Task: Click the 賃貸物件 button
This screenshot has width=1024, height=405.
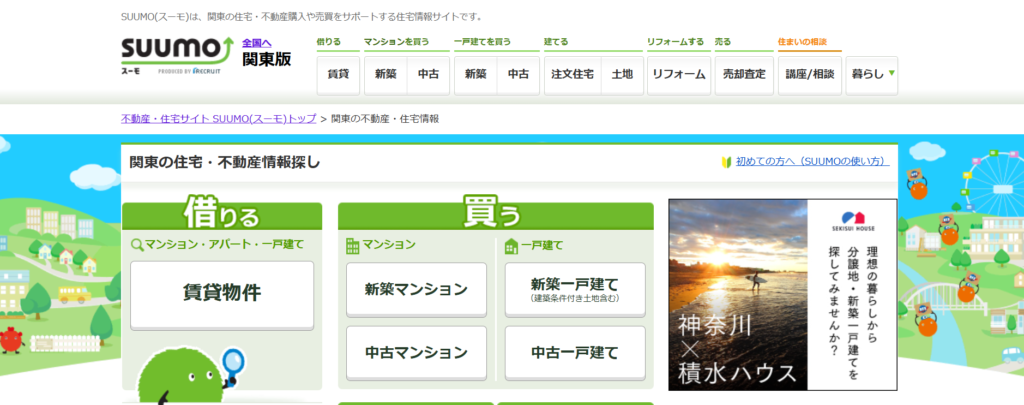Action: pyautogui.click(x=222, y=294)
